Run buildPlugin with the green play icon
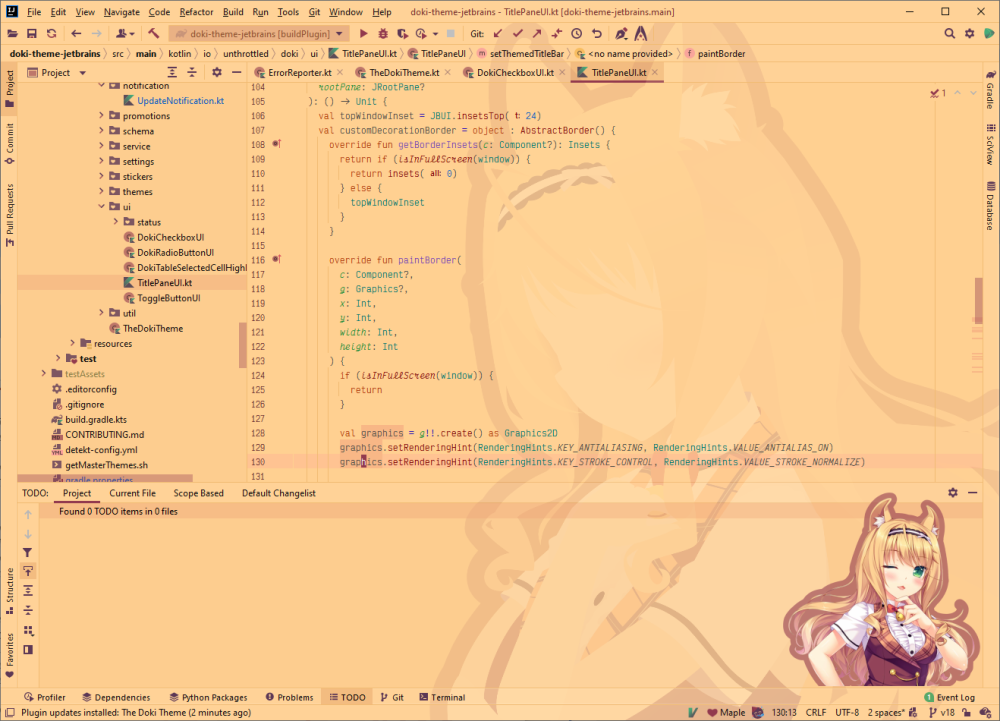 pyautogui.click(x=364, y=34)
